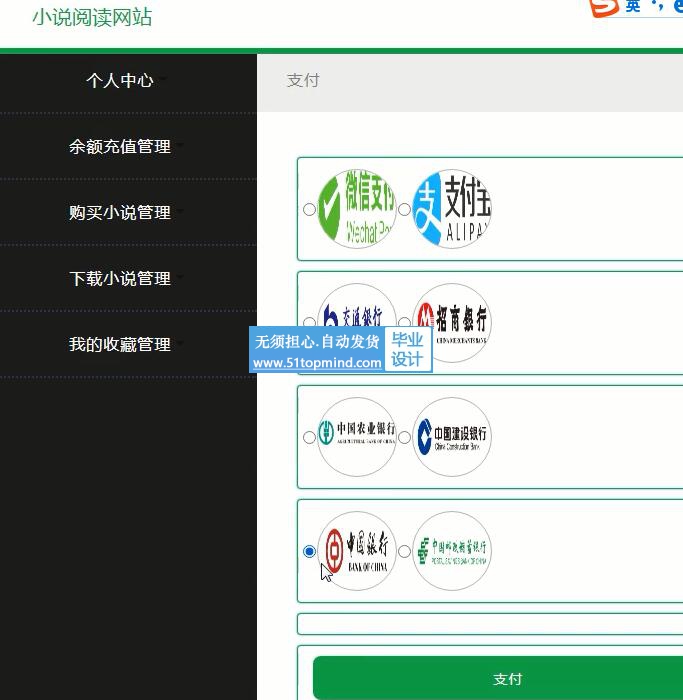Viewport: 683px width, 700px height.
Task: Open the 下载小说管理 sidebar menu
Action: [x=120, y=279]
